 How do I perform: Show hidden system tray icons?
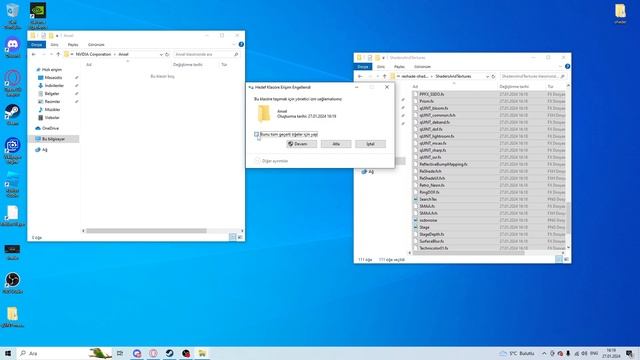click(x=544, y=353)
